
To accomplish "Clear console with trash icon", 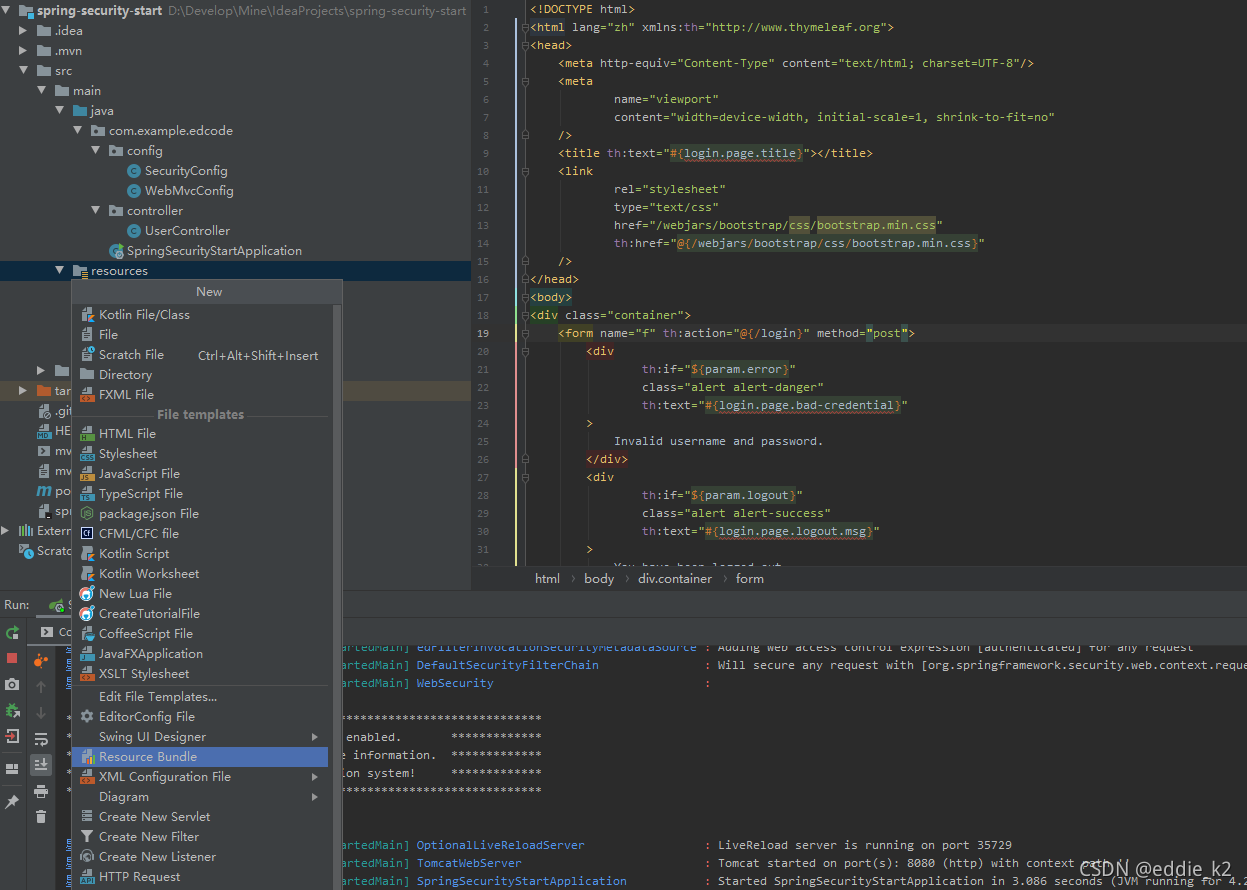I will tap(41, 817).
